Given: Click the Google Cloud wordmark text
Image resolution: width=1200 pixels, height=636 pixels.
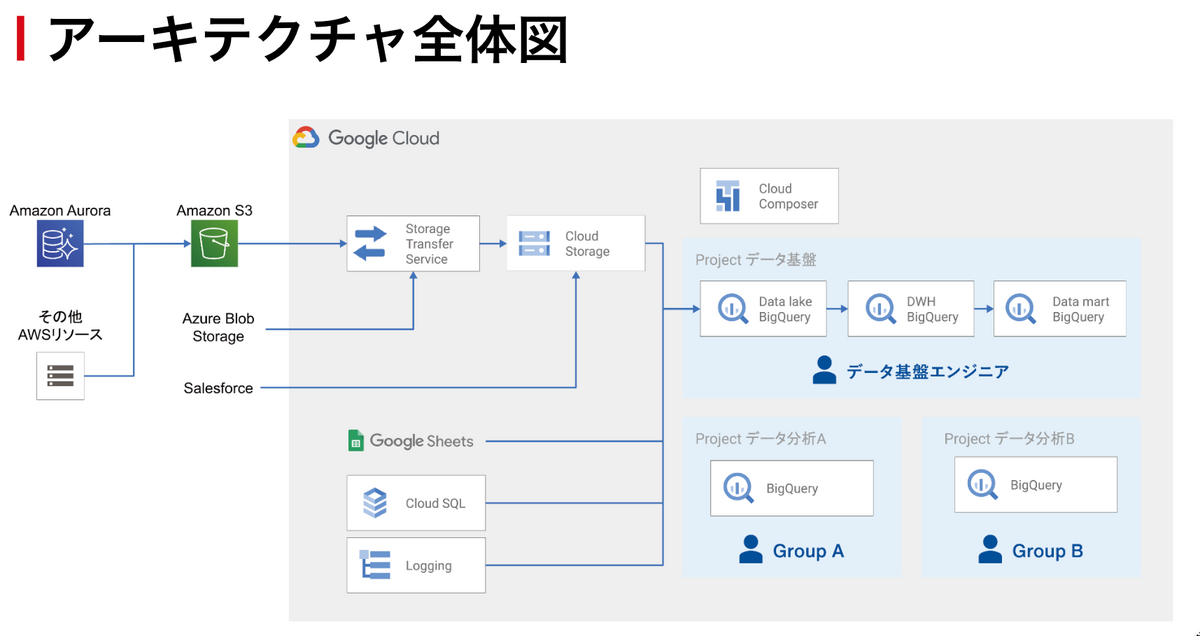Looking at the screenshot, I should pyautogui.click(x=383, y=138).
